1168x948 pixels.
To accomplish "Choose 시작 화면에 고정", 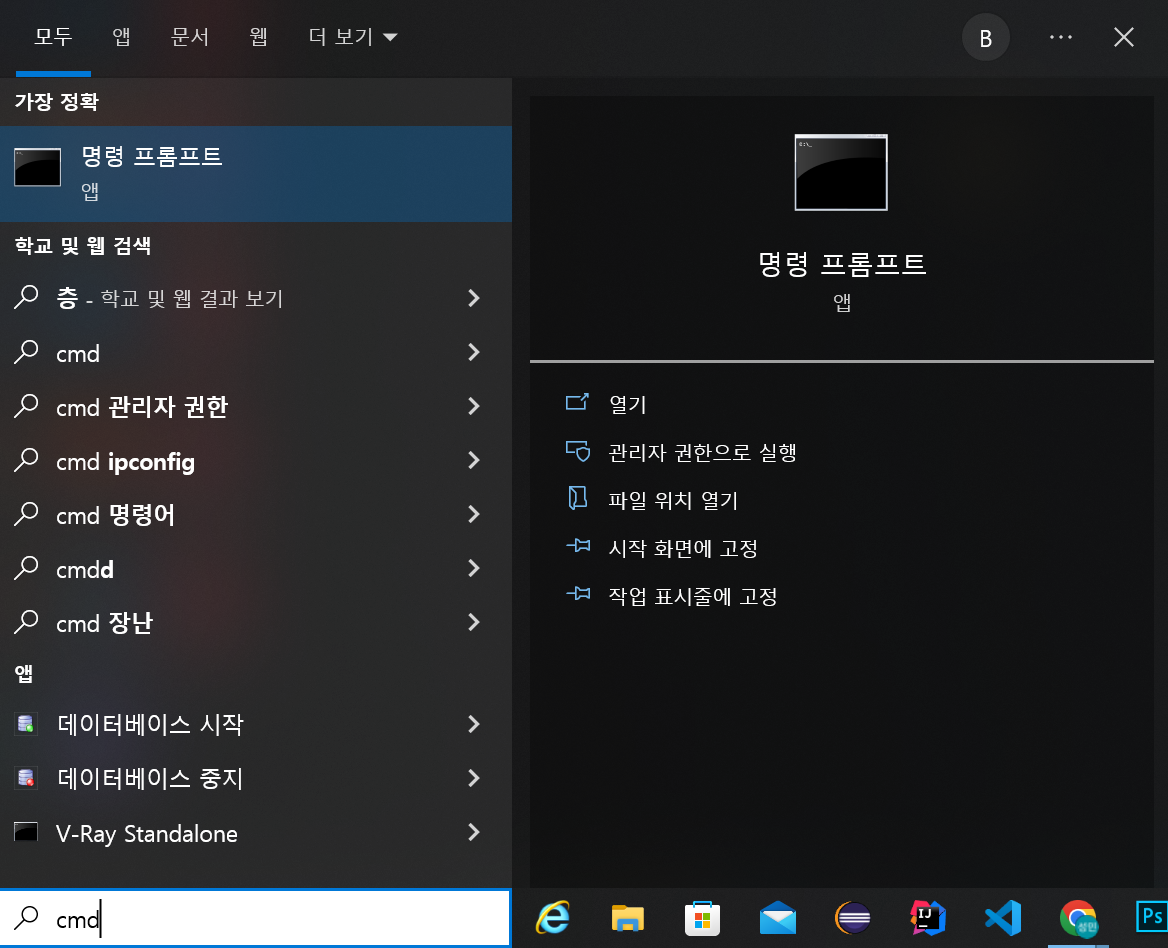I will [x=683, y=548].
